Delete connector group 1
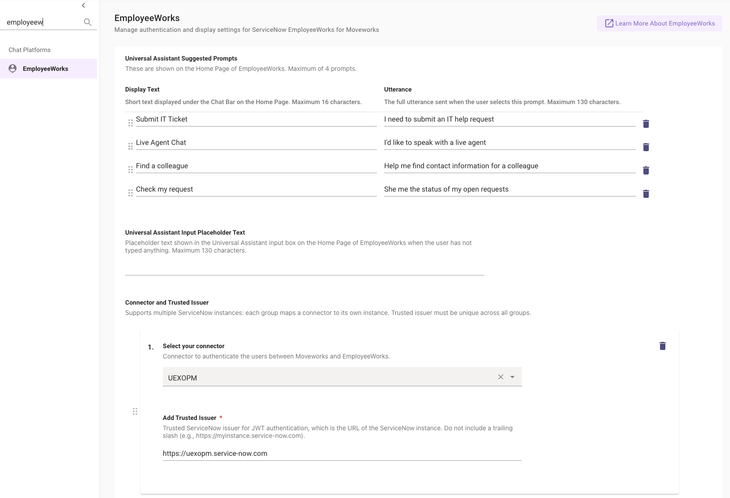 click(x=662, y=346)
